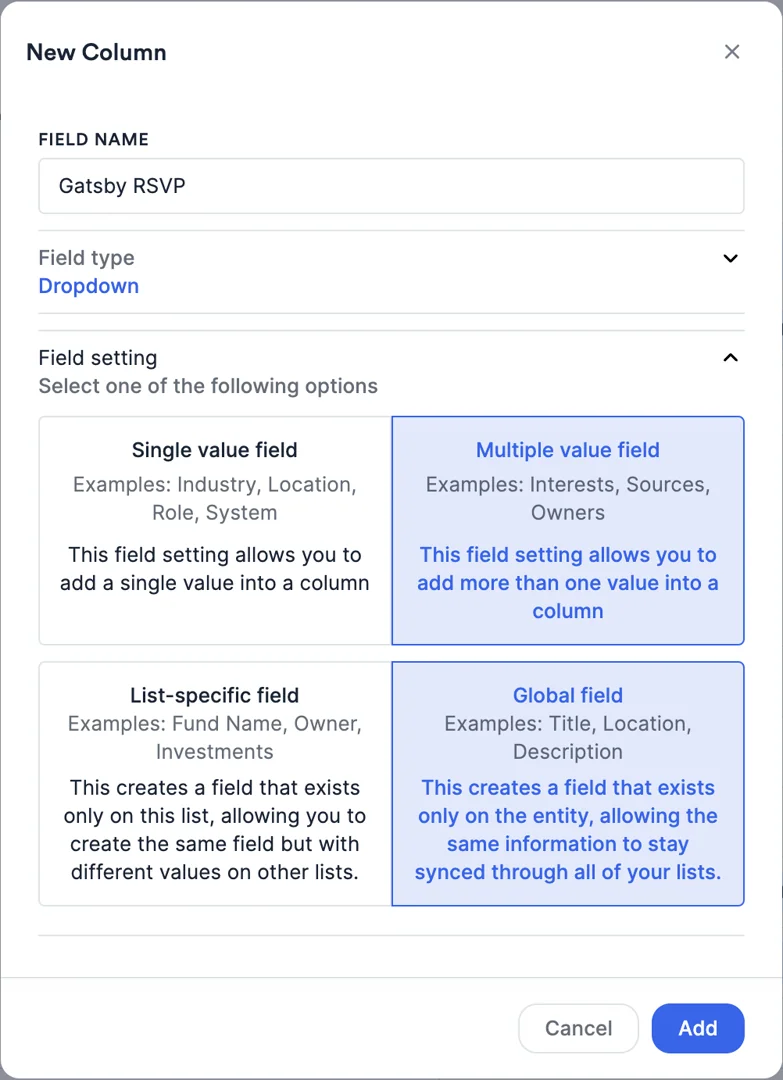Collapse the Field setting section chevron

point(730,357)
